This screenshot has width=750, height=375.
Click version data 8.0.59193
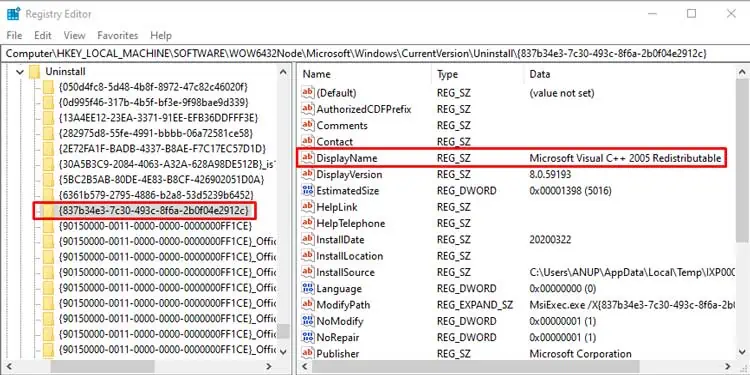(550, 175)
